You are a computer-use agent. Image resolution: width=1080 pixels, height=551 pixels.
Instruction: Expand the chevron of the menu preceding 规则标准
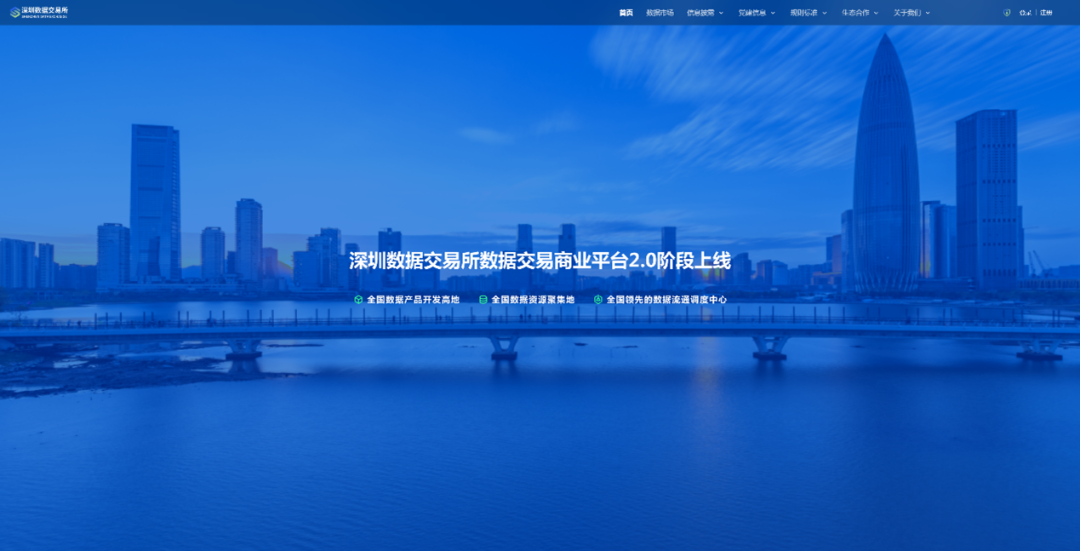coord(773,12)
